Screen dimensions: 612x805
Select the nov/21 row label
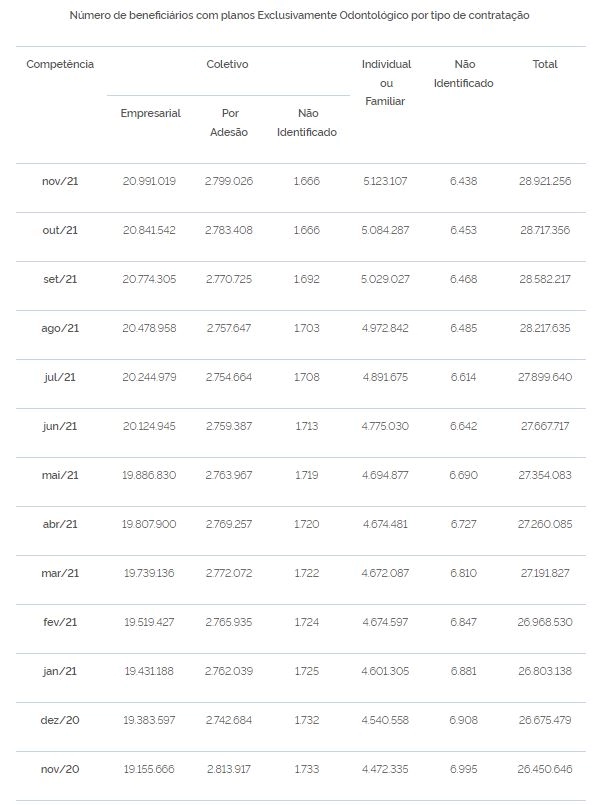tap(60, 181)
